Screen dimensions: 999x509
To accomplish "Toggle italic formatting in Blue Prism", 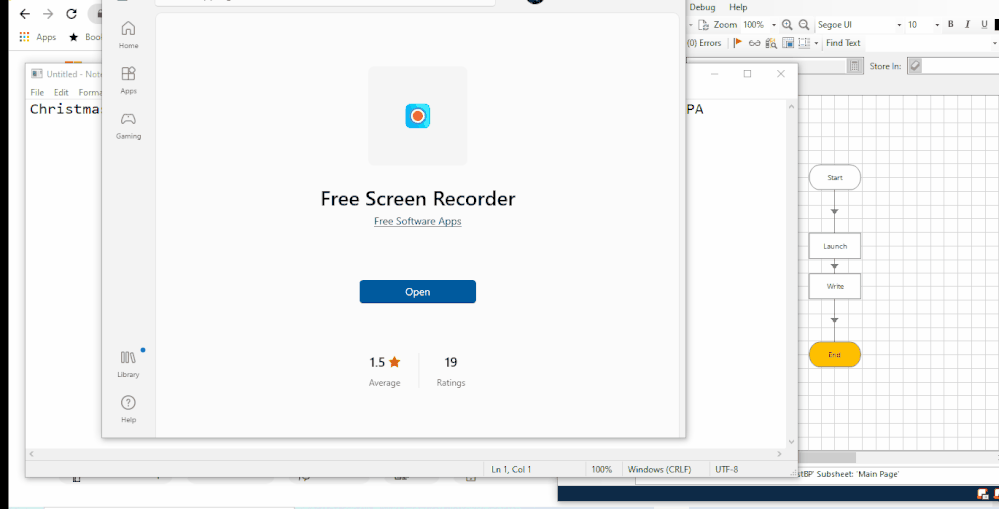I will [967, 25].
